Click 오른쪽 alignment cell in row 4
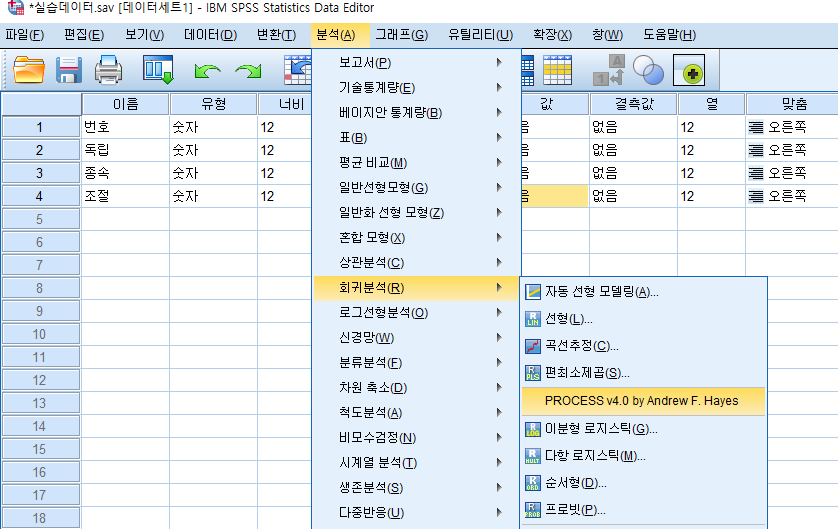This screenshot has width=838, height=529. point(792,196)
